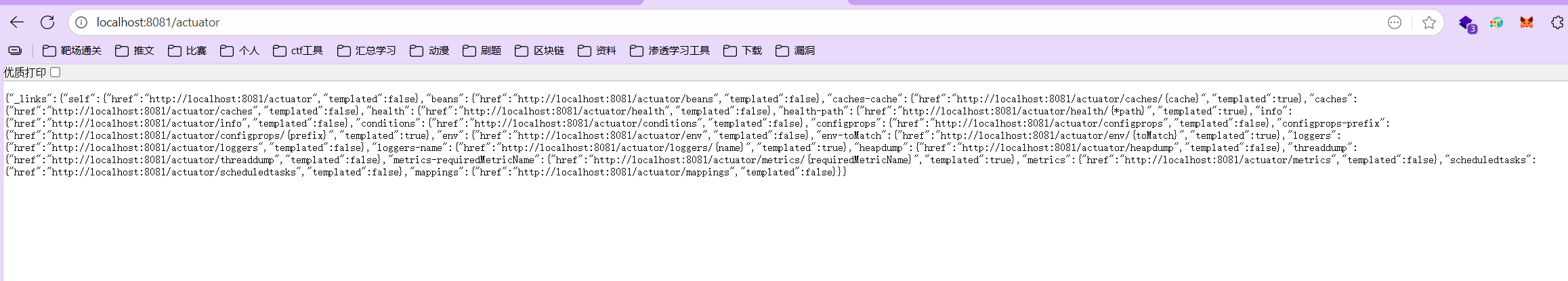
Task: Open the 动漫 bookmark folder
Action: 429,51
